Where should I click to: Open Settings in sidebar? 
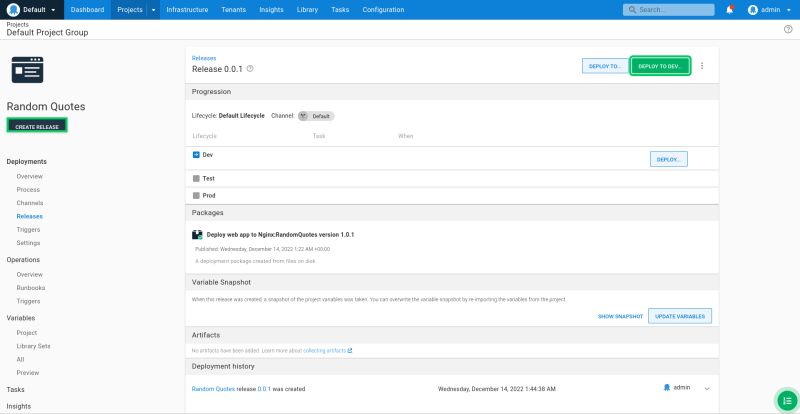tap(28, 243)
